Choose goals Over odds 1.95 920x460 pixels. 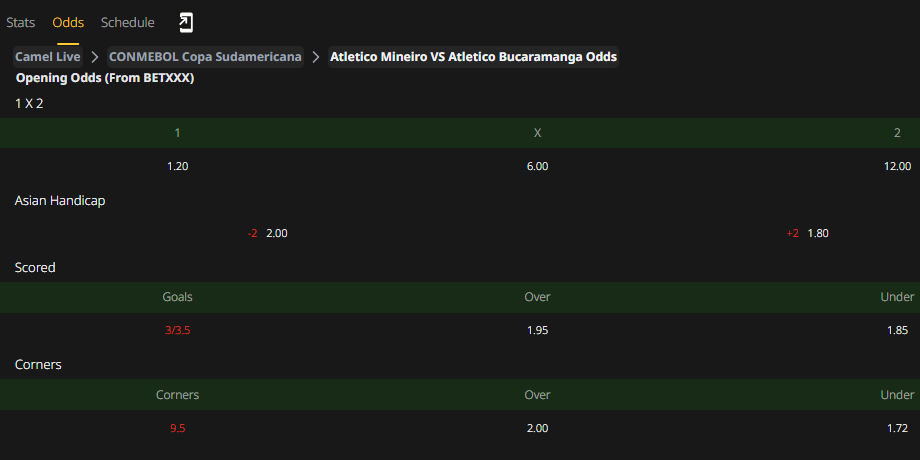[537, 330]
